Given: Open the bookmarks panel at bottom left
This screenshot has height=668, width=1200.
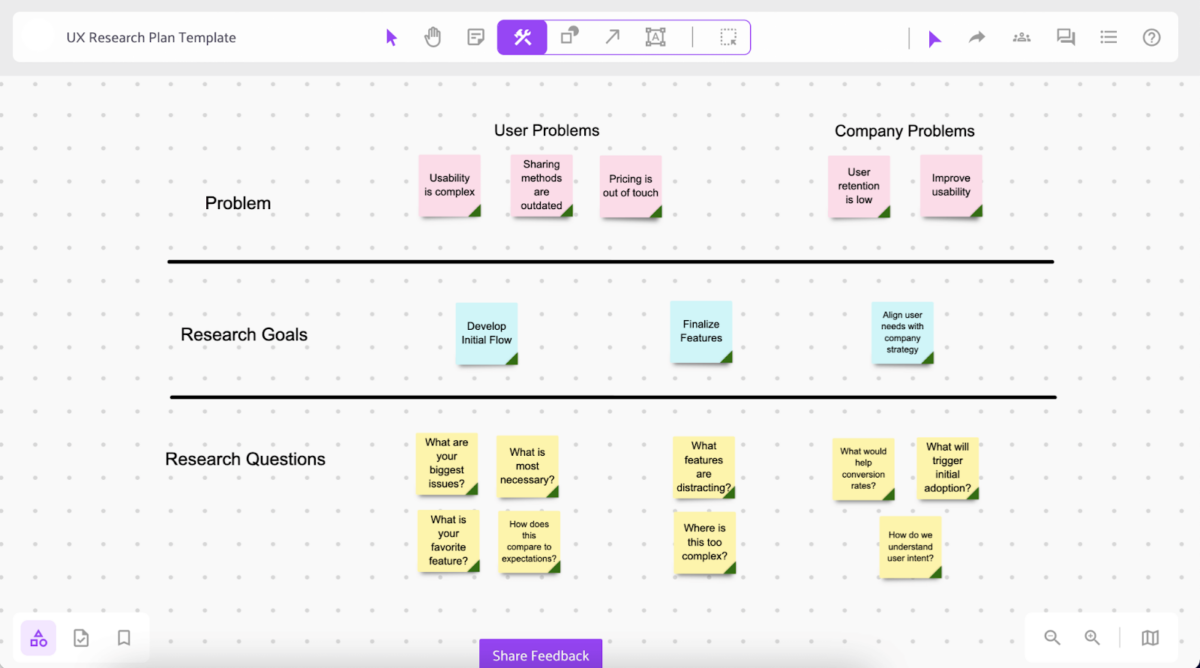Looking at the screenshot, I should (123, 637).
